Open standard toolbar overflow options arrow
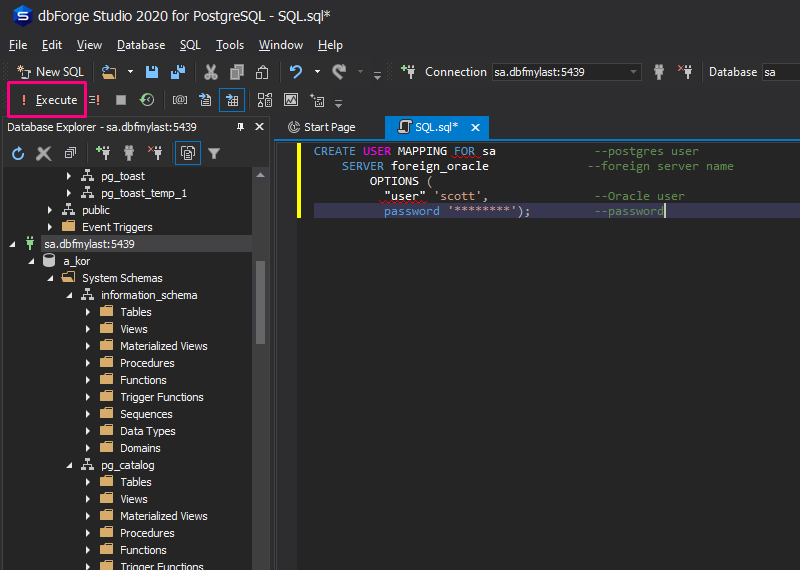800x570 pixels. (378, 75)
